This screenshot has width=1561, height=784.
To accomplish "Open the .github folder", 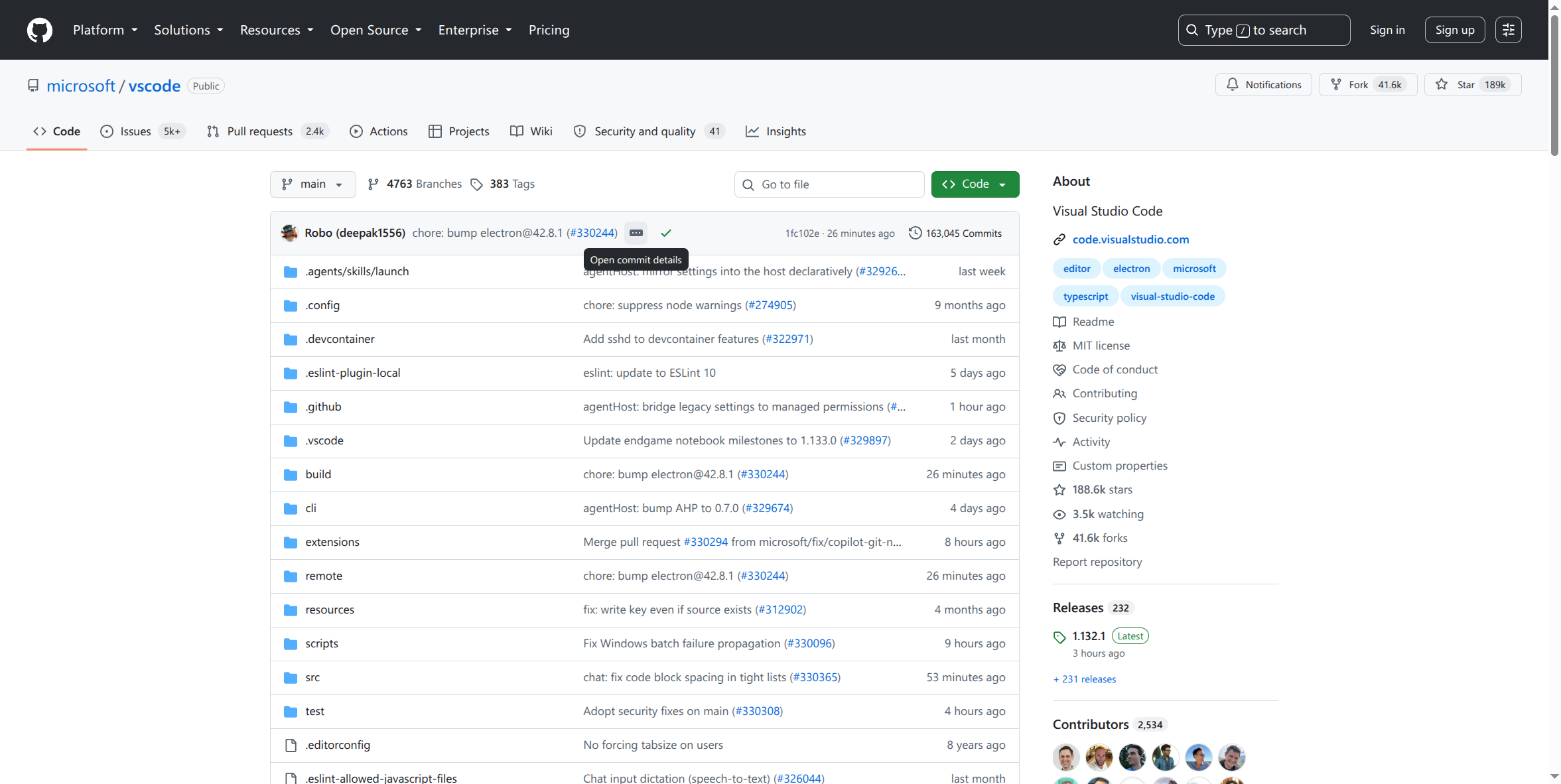I will 323,407.
